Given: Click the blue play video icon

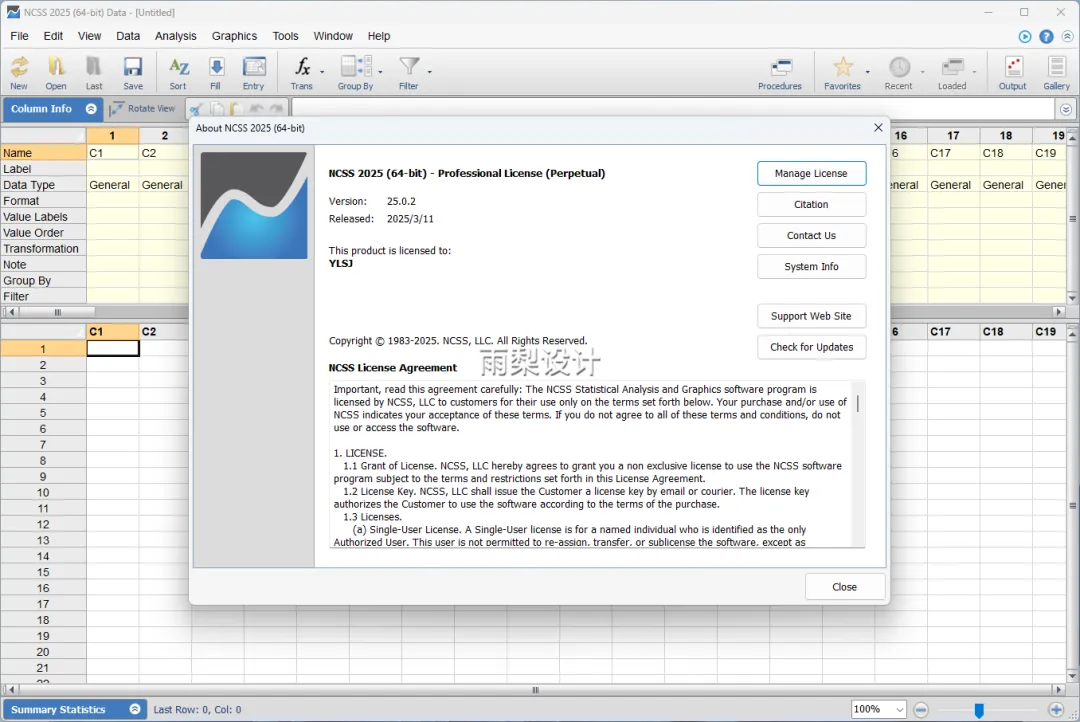Looking at the screenshot, I should click(1025, 37).
